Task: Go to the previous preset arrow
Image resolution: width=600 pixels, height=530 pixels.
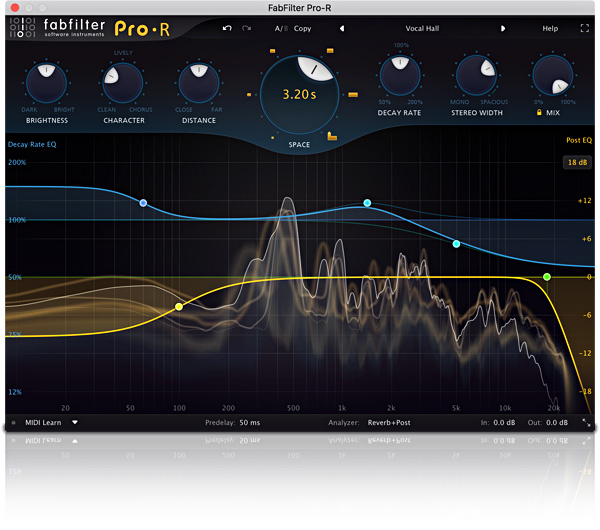Action: point(342,28)
